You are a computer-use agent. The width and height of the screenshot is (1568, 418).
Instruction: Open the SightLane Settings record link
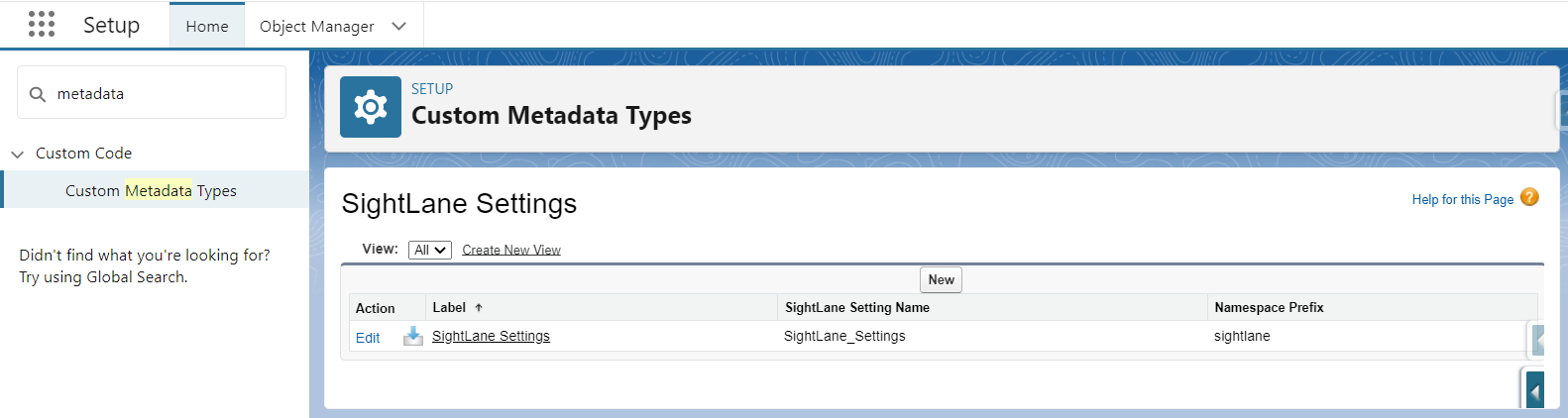491,336
